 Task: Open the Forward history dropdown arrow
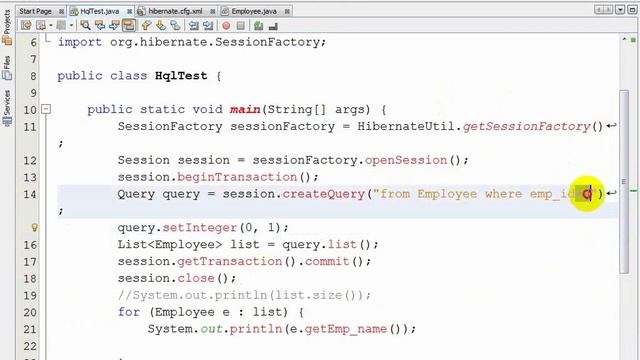point(71,26)
